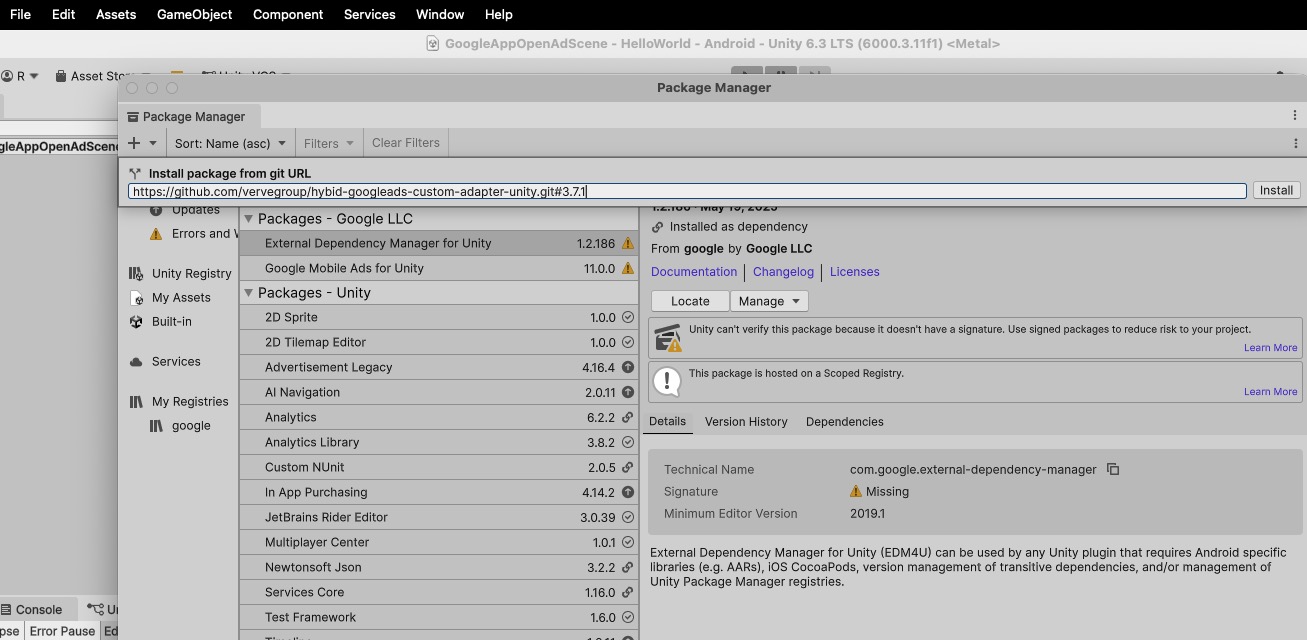The width and height of the screenshot is (1307, 640).
Task: Open the Assets menu
Action: (116, 14)
